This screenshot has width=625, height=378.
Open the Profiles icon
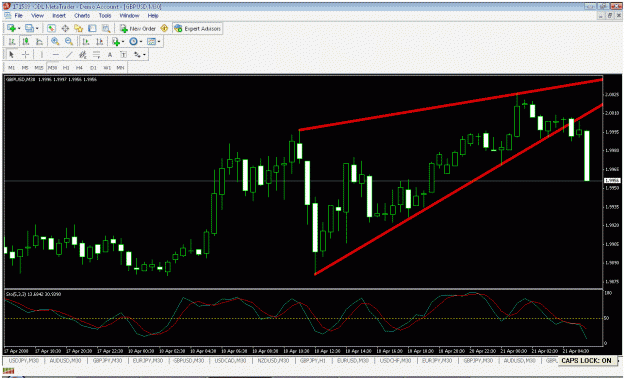click(x=29, y=28)
